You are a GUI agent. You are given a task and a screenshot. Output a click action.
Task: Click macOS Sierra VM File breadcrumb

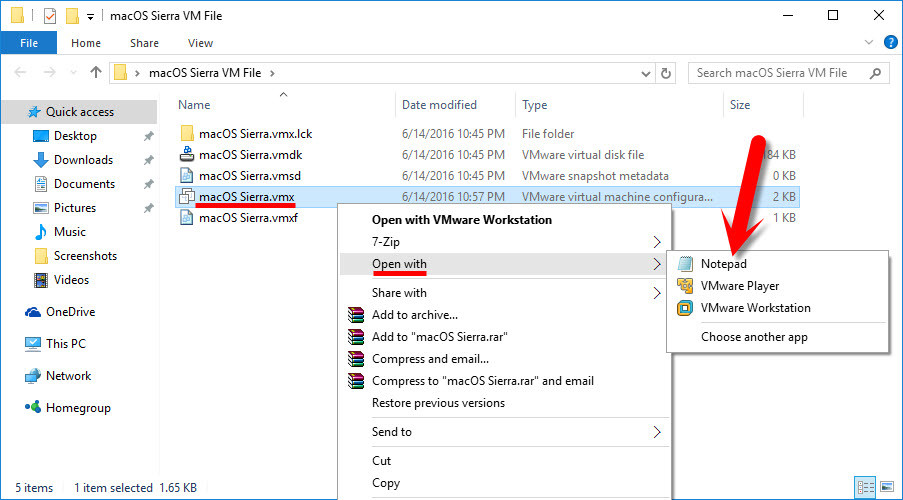point(205,73)
